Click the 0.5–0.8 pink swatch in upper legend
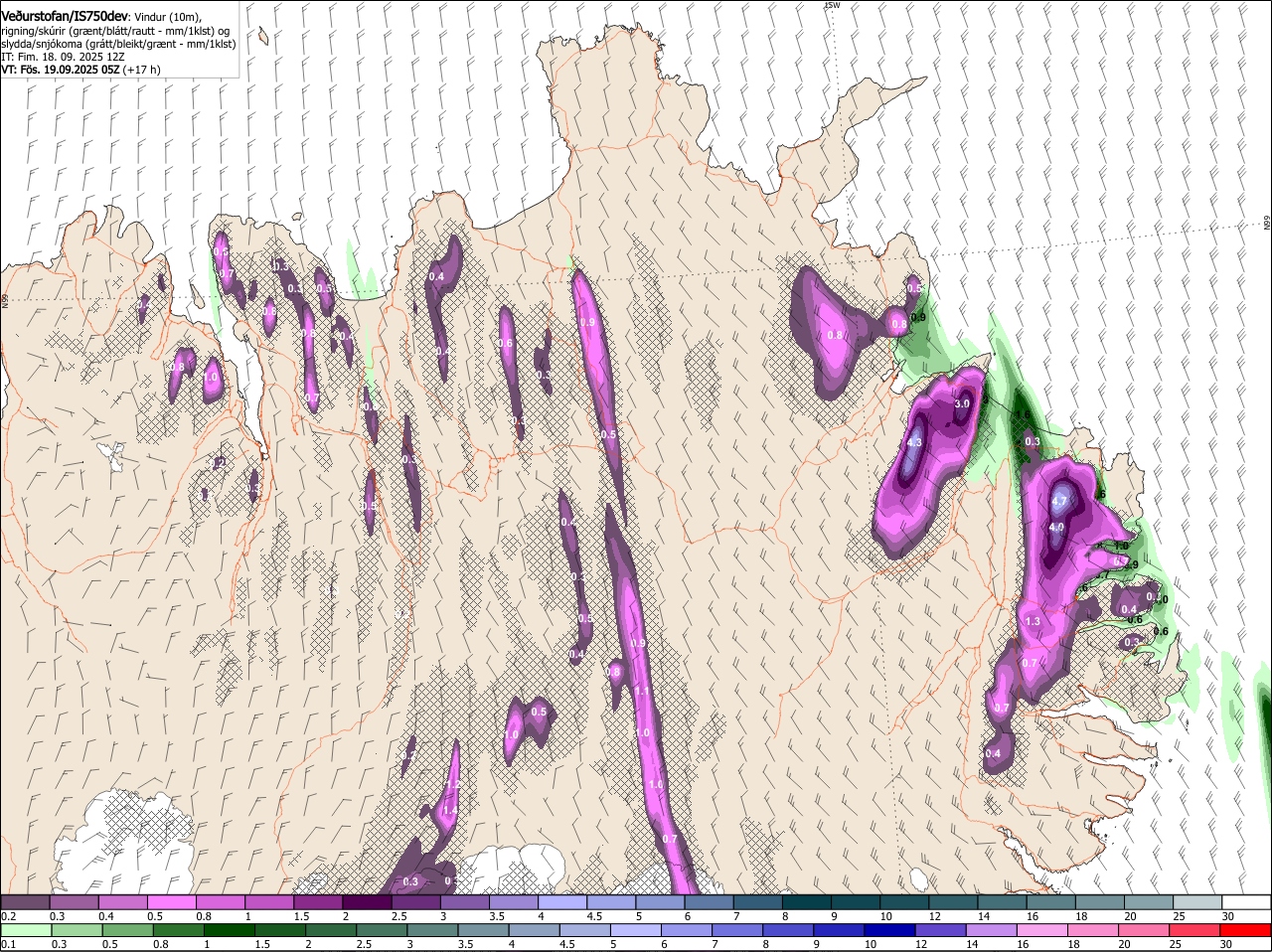Viewport: 1272px width, 952px height. click(x=172, y=902)
